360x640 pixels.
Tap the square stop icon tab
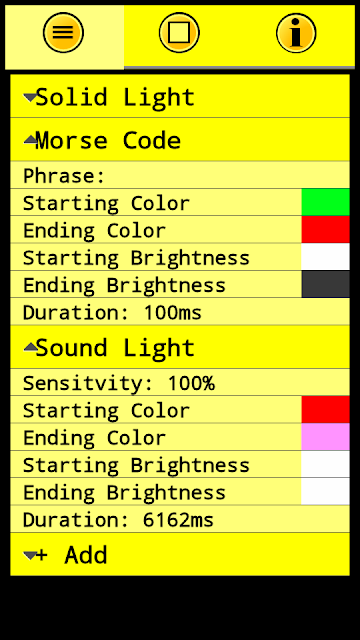pyautogui.click(x=179, y=33)
